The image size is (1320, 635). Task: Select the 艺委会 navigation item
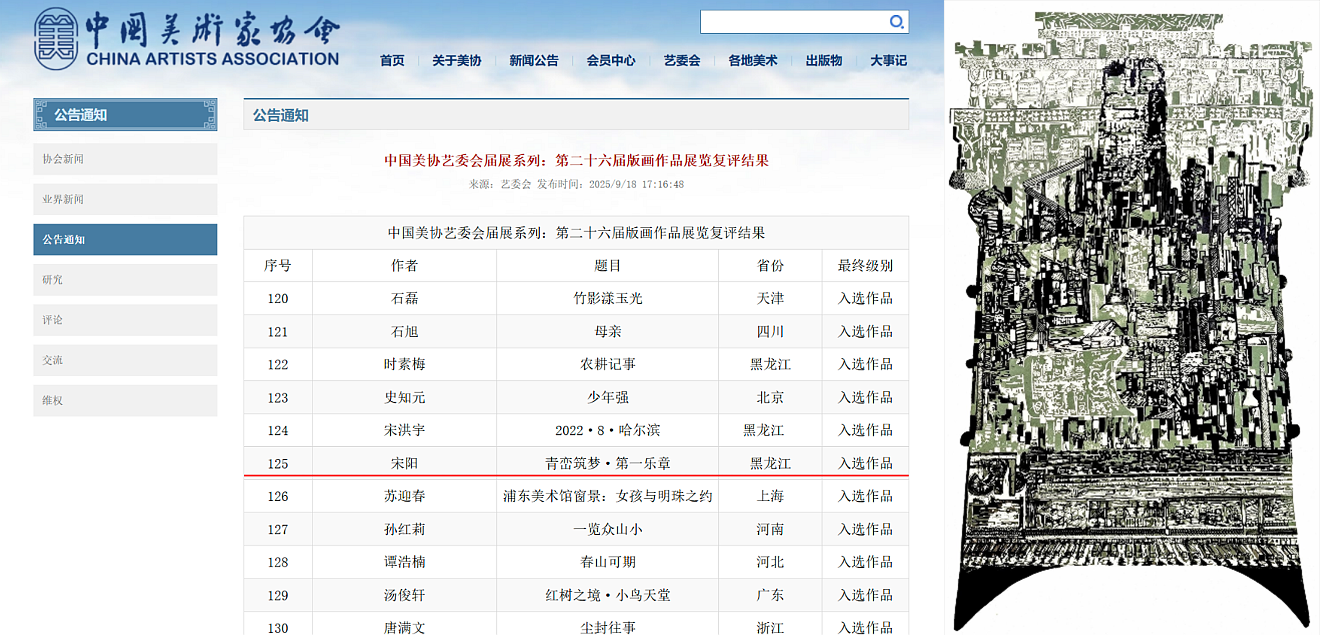pyautogui.click(x=681, y=60)
